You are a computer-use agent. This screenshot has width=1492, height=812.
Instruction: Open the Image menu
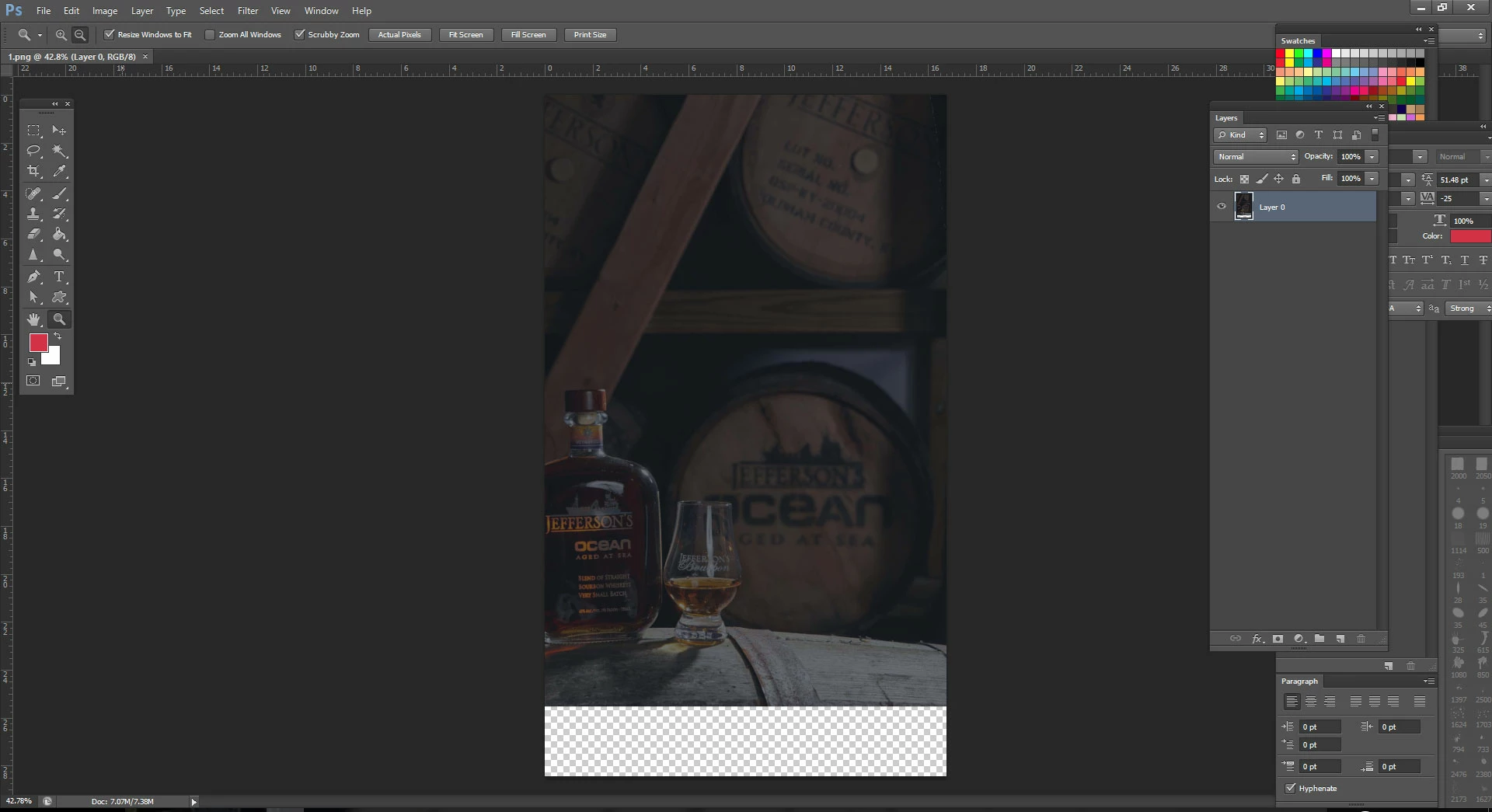point(105,11)
